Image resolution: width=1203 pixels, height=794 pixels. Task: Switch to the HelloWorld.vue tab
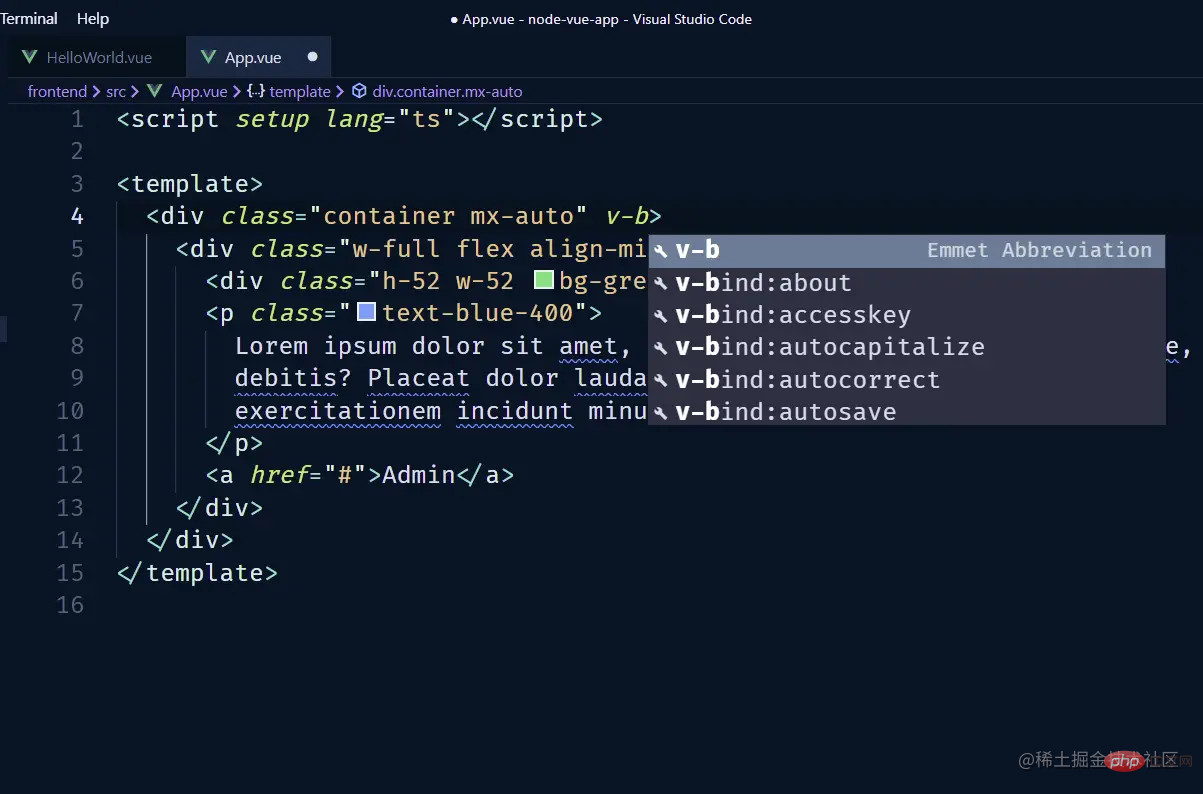pos(99,58)
